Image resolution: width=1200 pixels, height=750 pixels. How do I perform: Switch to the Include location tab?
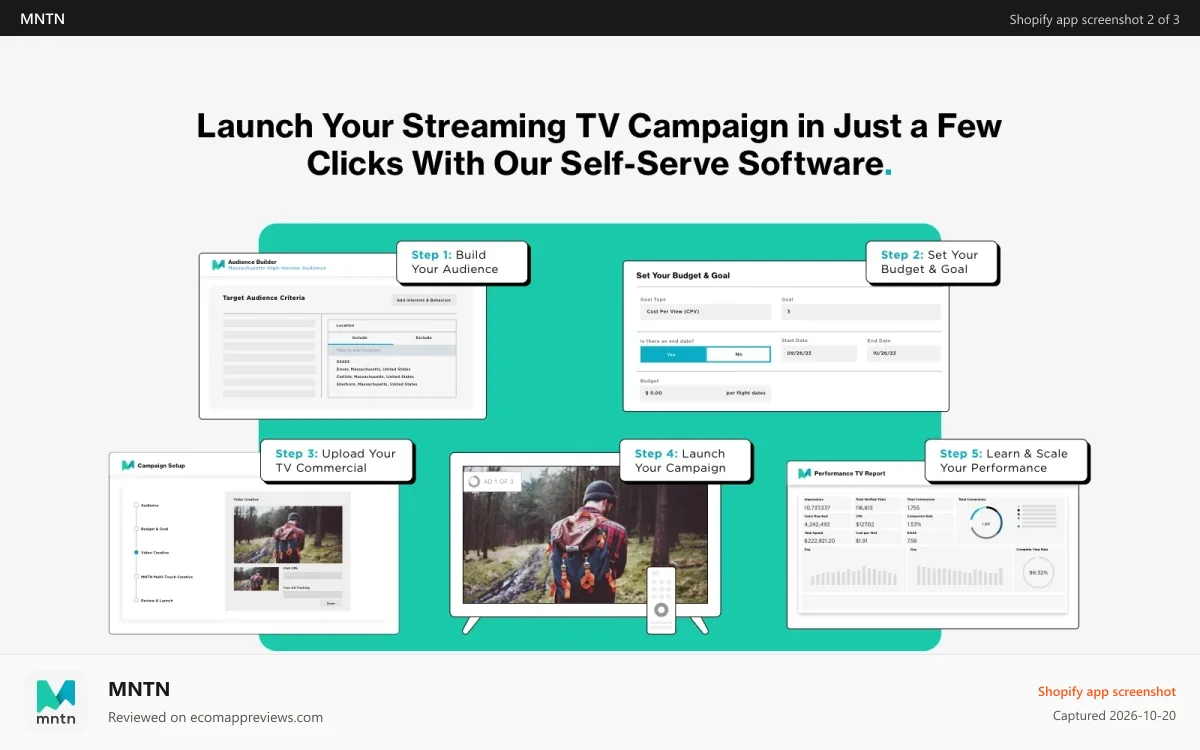point(360,338)
